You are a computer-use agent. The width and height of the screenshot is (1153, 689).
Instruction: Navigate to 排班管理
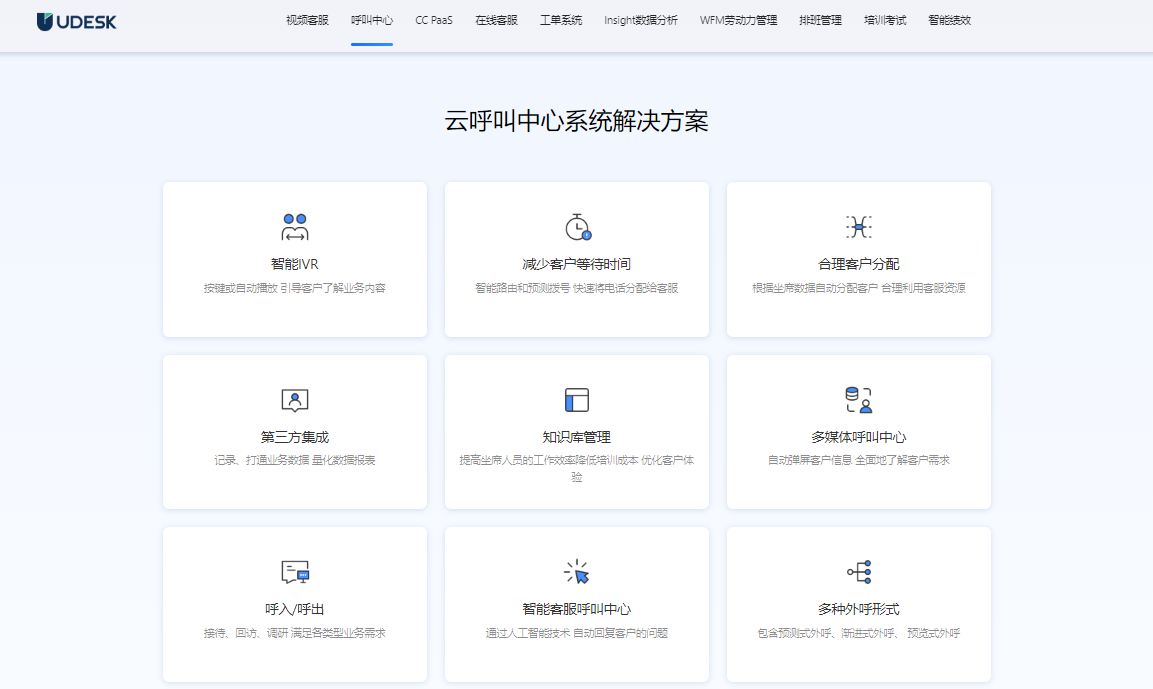point(820,19)
